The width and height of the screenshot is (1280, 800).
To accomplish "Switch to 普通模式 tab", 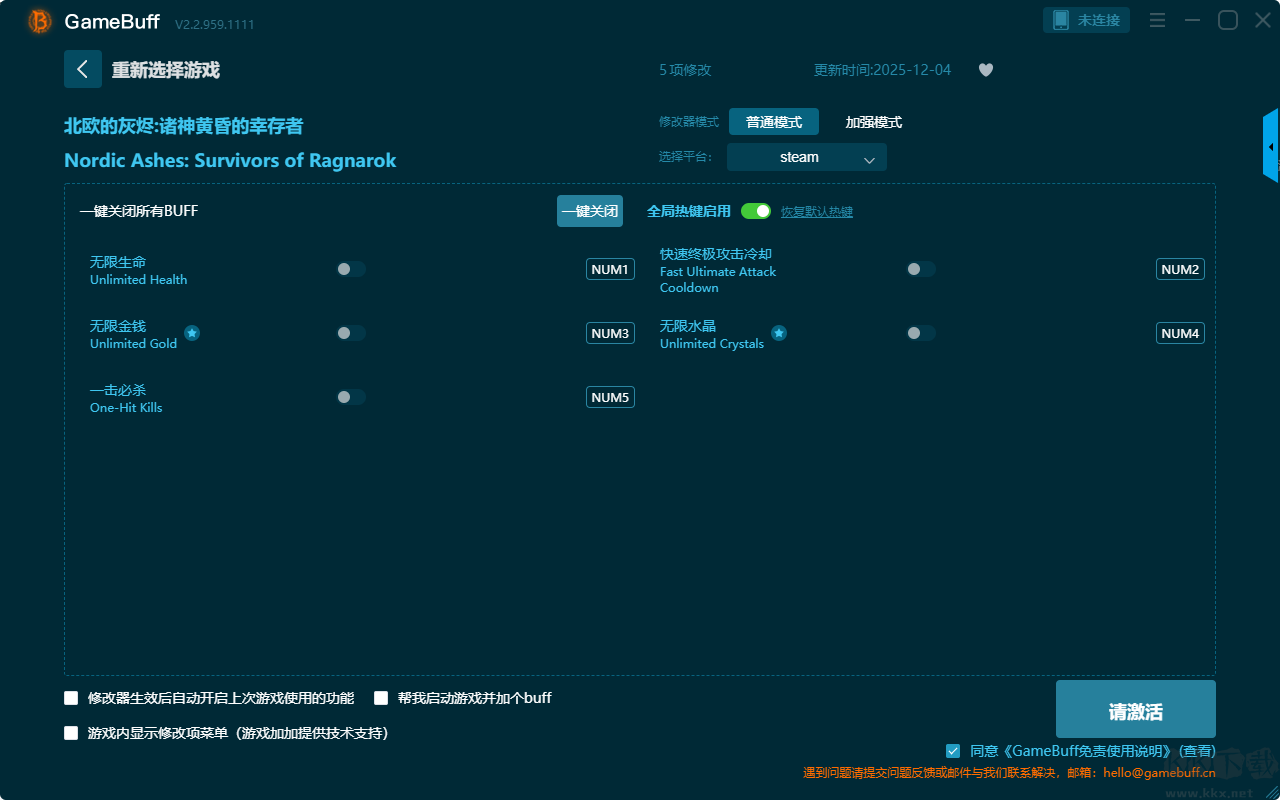I will tap(773, 122).
